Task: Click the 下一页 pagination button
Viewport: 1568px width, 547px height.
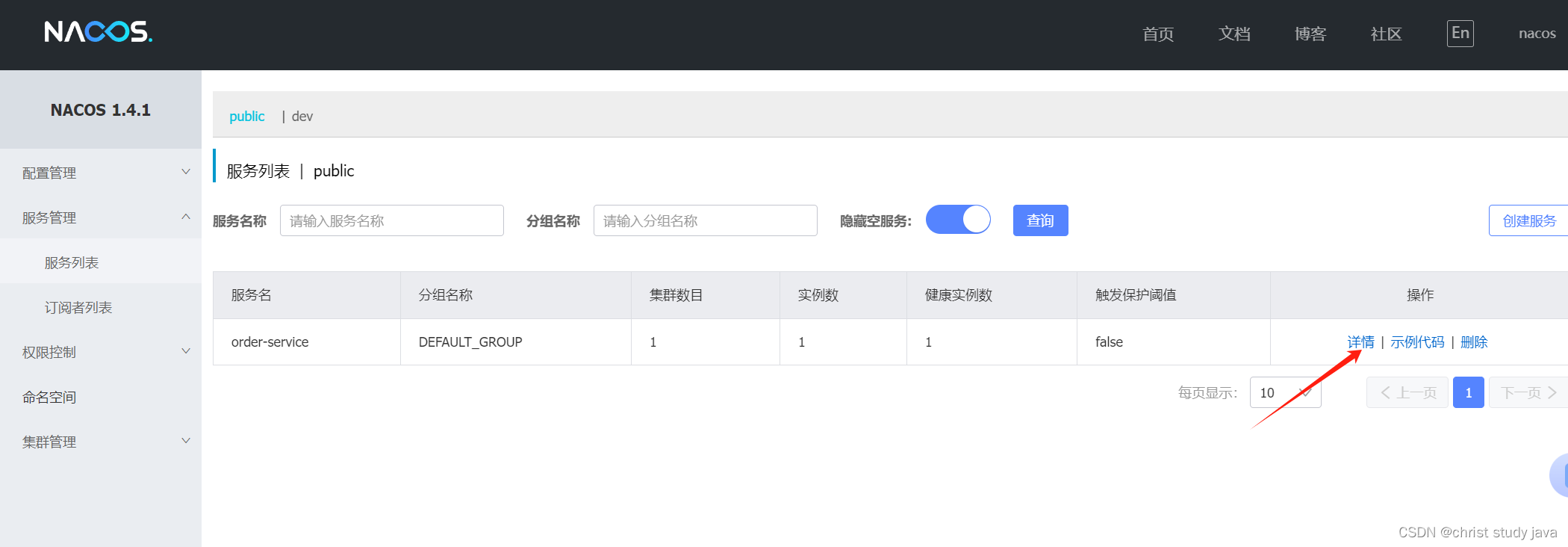Action: [1528, 392]
